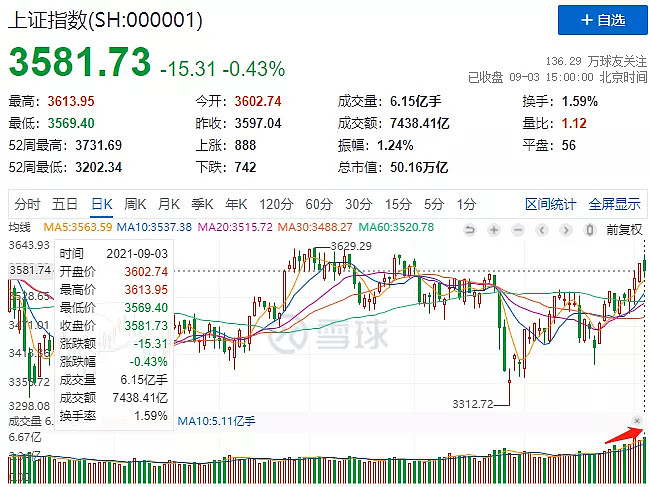Viewport: 650px width, 487px height.
Task: Close the volume panel with the x icon
Action: tap(637, 421)
